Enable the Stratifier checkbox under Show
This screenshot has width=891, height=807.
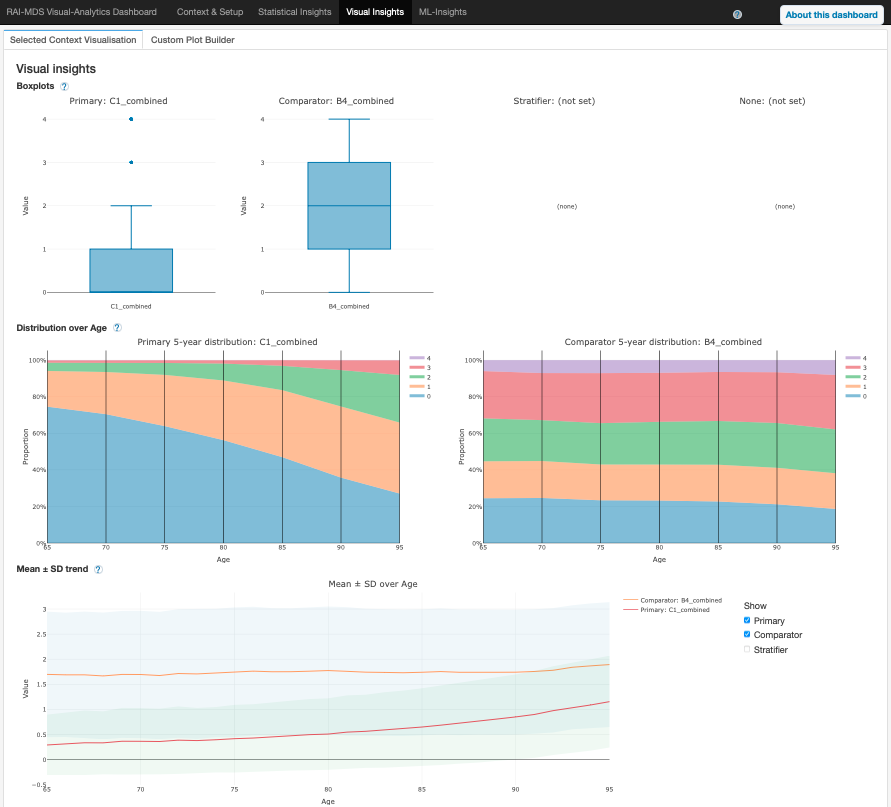click(747, 649)
